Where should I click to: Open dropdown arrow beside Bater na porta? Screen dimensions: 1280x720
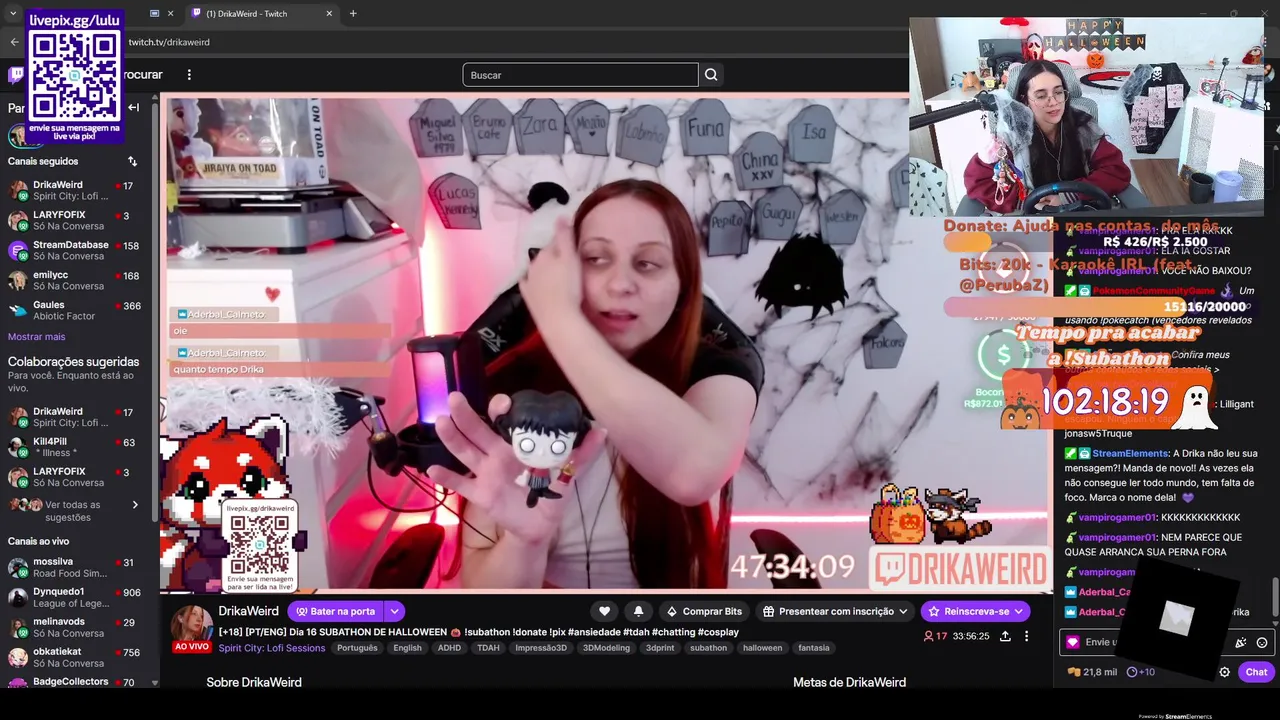point(395,611)
